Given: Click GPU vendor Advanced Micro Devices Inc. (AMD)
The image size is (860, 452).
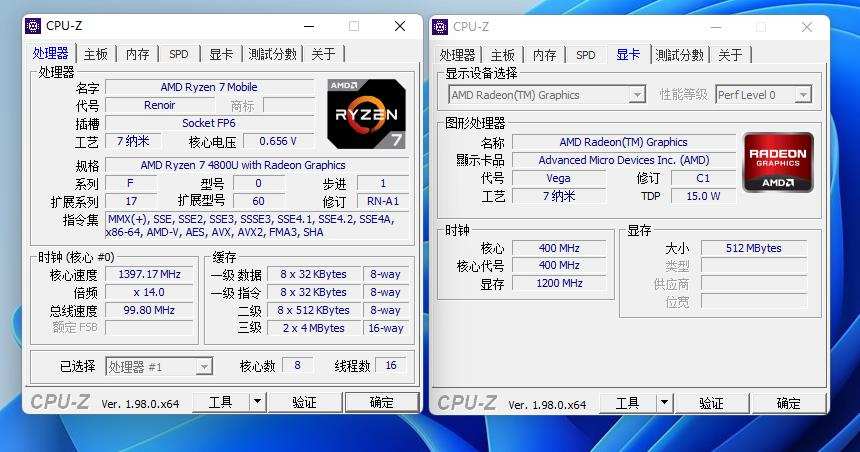Looking at the screenshot, I should tap(624, 160).
